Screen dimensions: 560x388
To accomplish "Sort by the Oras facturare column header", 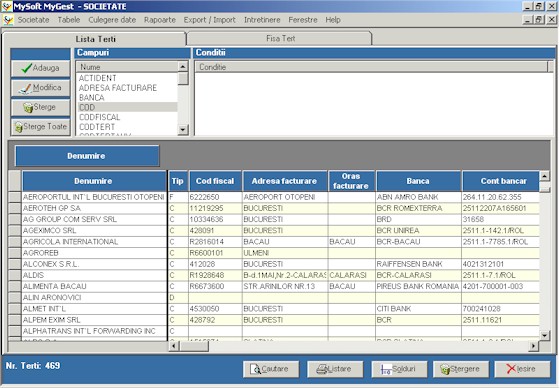I will point(351,181).
